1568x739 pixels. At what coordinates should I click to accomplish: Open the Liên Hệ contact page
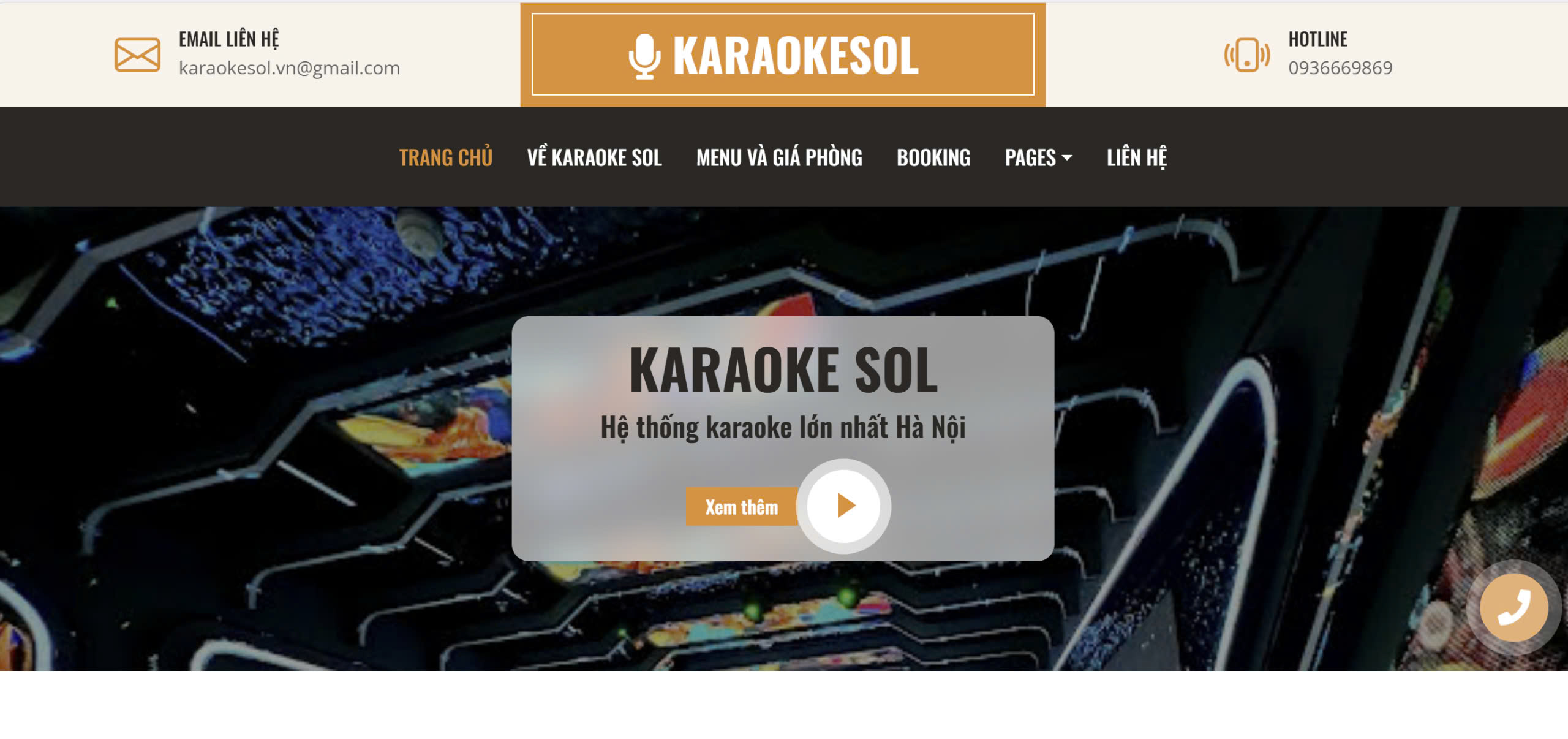1137,157
